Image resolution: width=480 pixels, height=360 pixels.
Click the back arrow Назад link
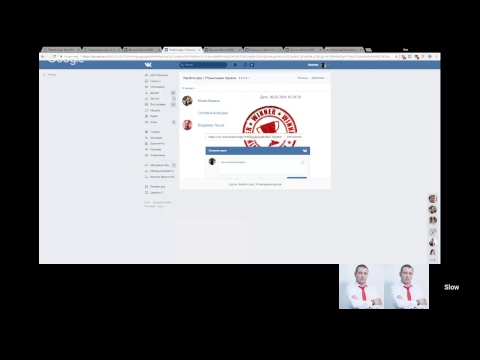click(x=50, y=75)
